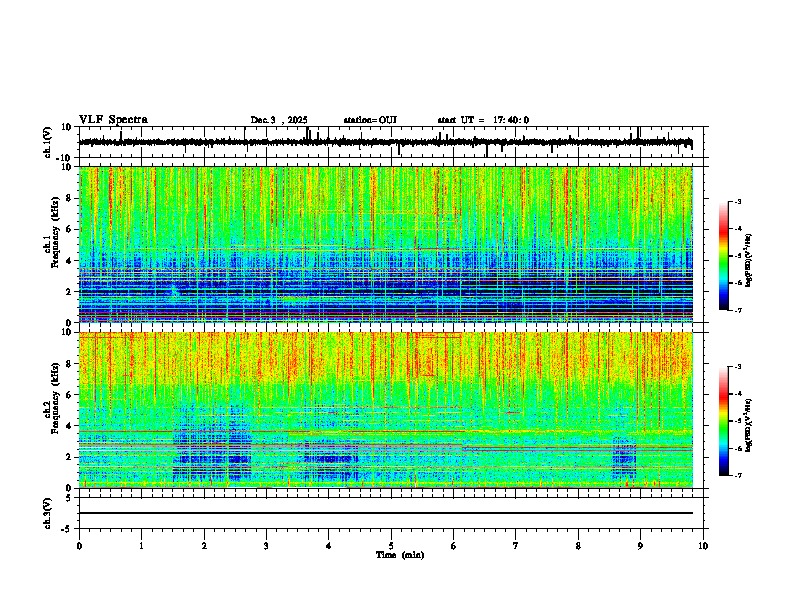This screenshot has height=612, width=792.
Task: Click time axis tick label '3'
Action: (x=266, y=546)
